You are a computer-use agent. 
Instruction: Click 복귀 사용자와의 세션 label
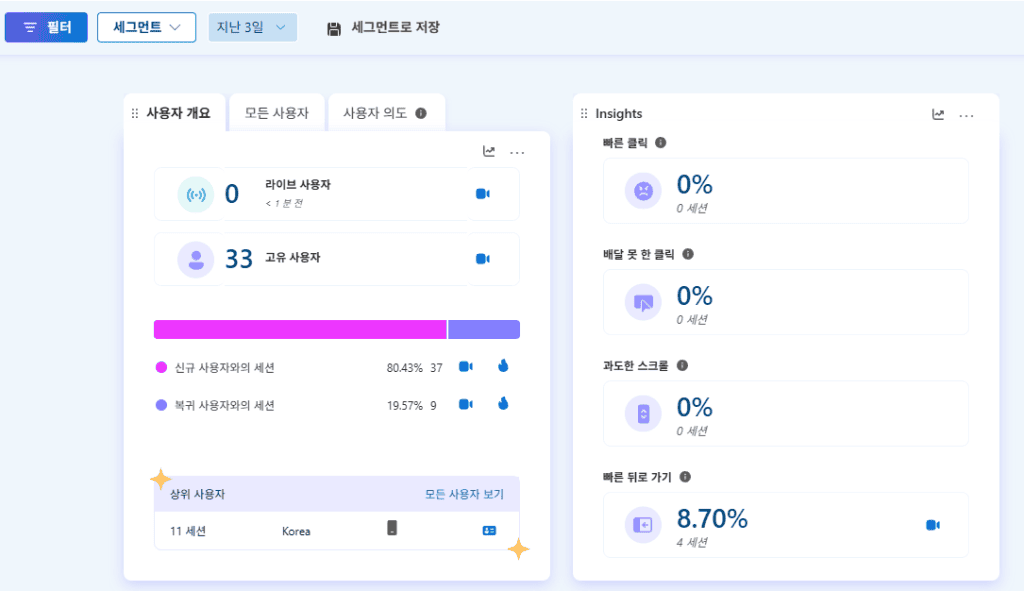tap(224, 406)
